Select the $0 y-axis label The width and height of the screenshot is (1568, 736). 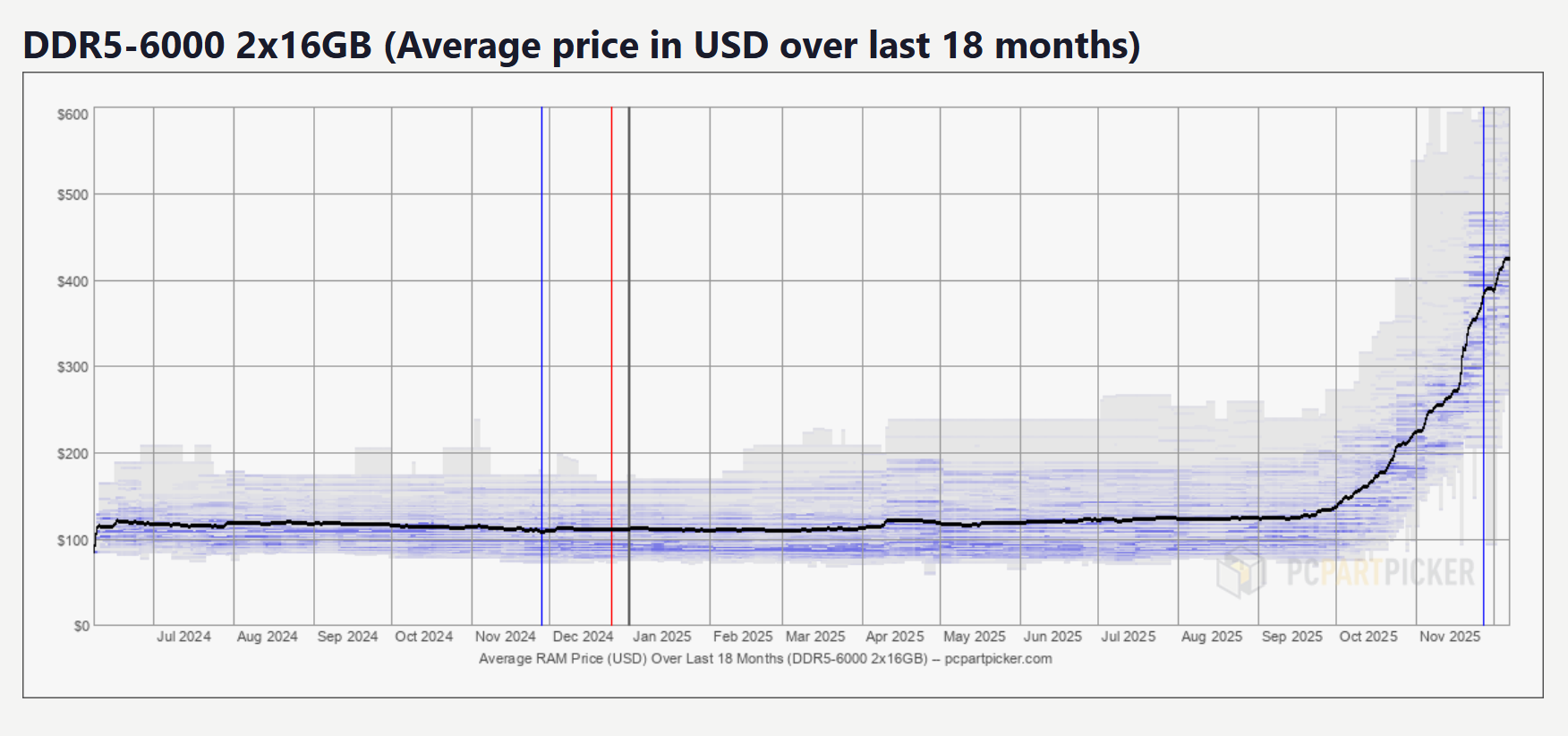point(81,626)
